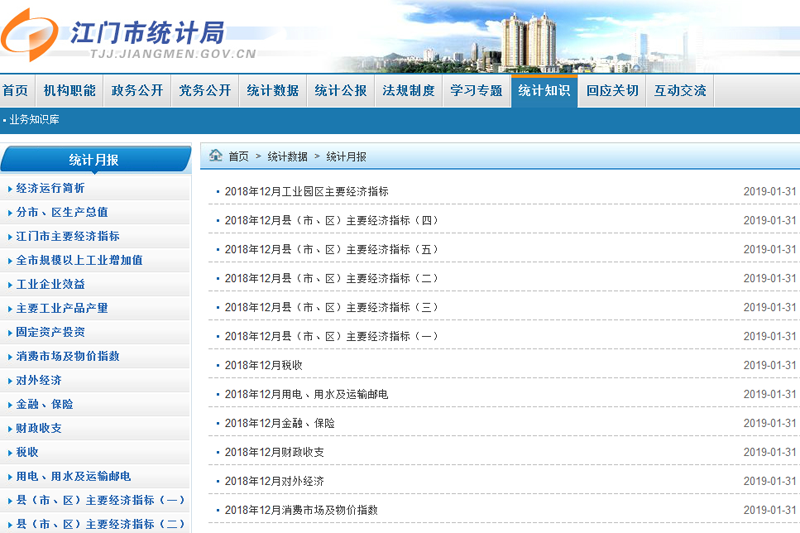Open 税收 in the sidebar
The width and height of the screenshot is (800, 533).
click(x=27, y=452)
